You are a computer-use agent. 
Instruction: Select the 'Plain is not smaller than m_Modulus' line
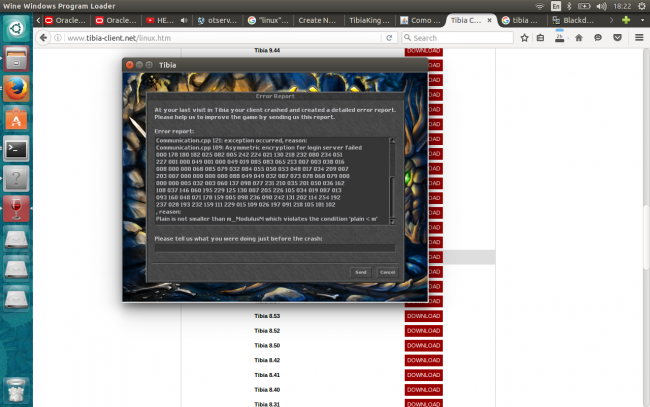(x=267, y=219)
